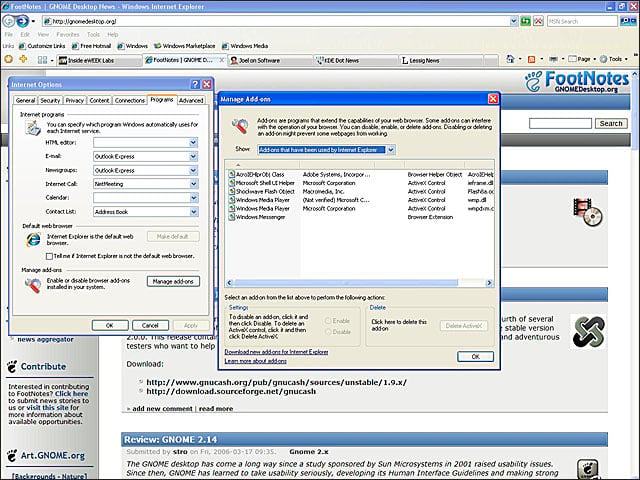Click the MSN Search go icon
This screenshot has width=640, height=480.
(625, 21)
